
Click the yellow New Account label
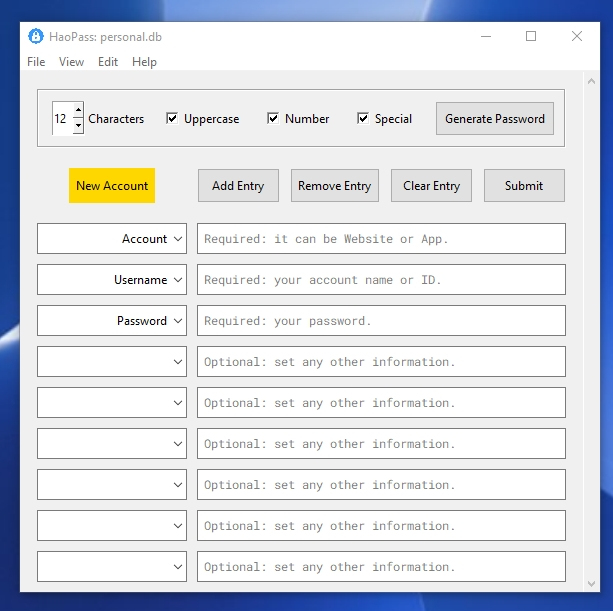pyautogui.click(x=112, y=186)
